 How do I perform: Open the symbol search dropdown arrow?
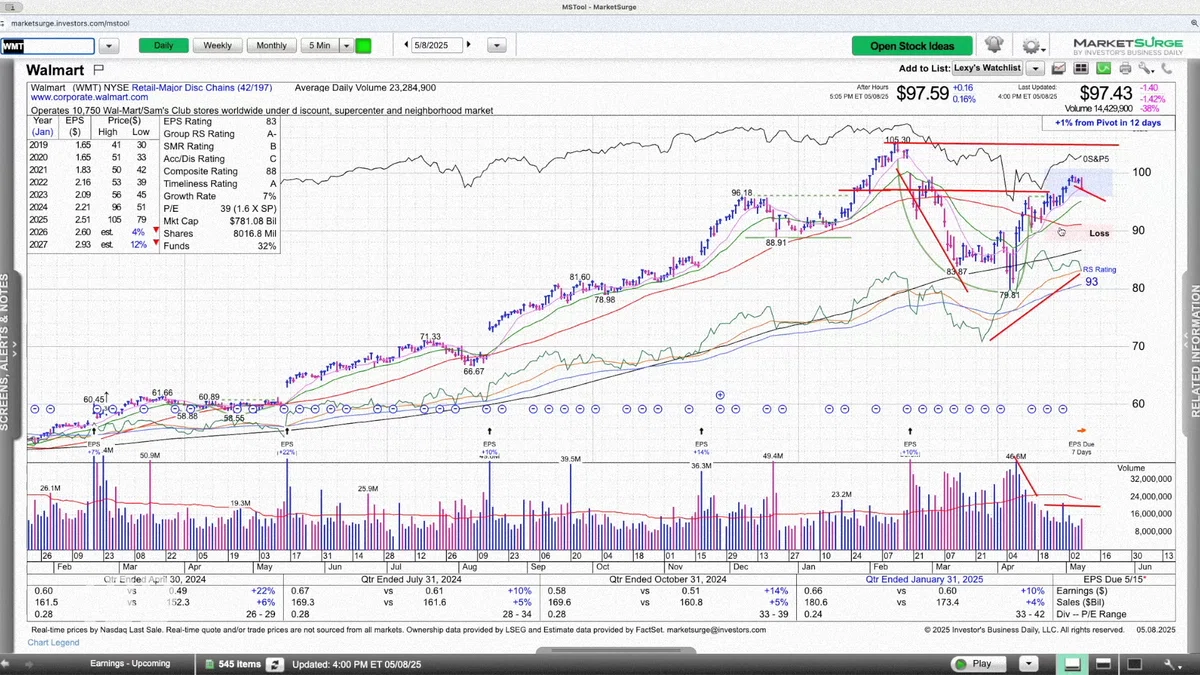coord(109,46)
